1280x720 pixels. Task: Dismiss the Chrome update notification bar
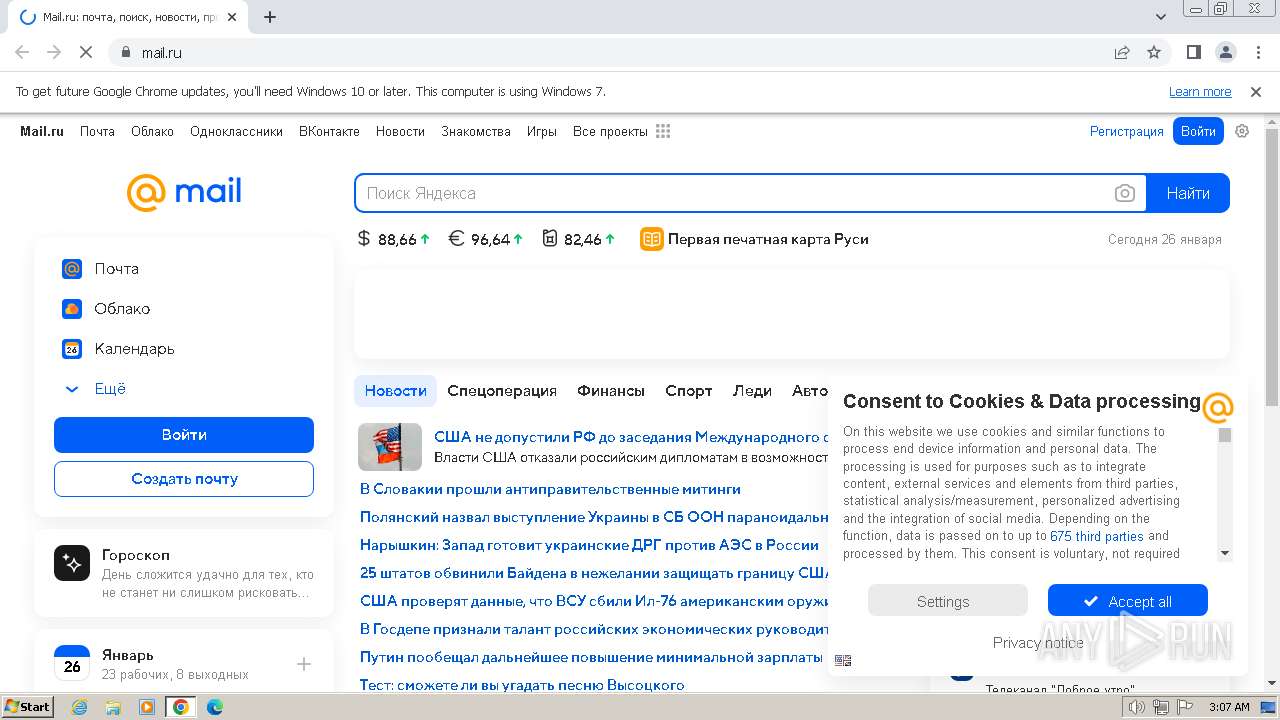[1256, 92]
